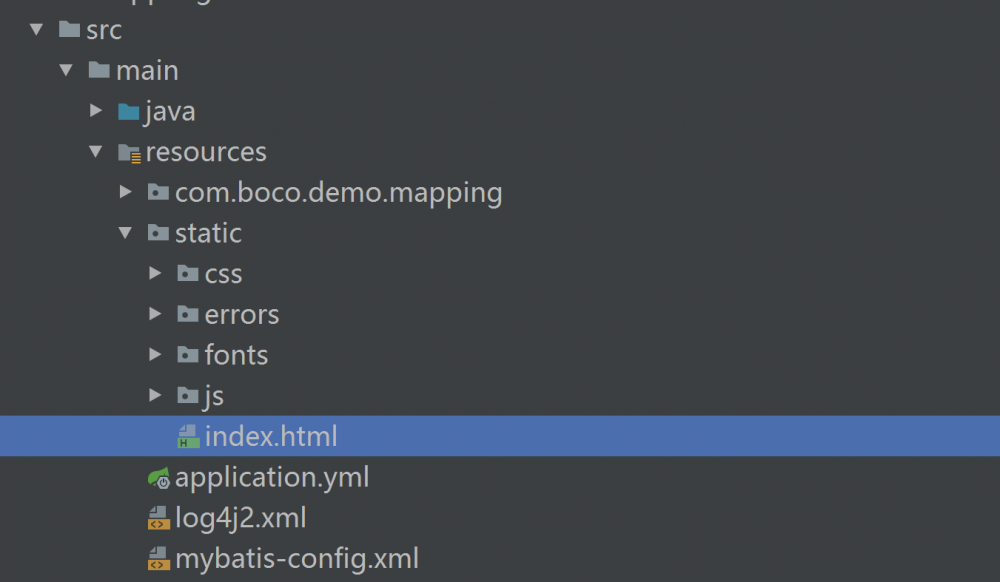The image size is (1000, 582).
Task: Click the blue java source folder icon
Action: 128,112
